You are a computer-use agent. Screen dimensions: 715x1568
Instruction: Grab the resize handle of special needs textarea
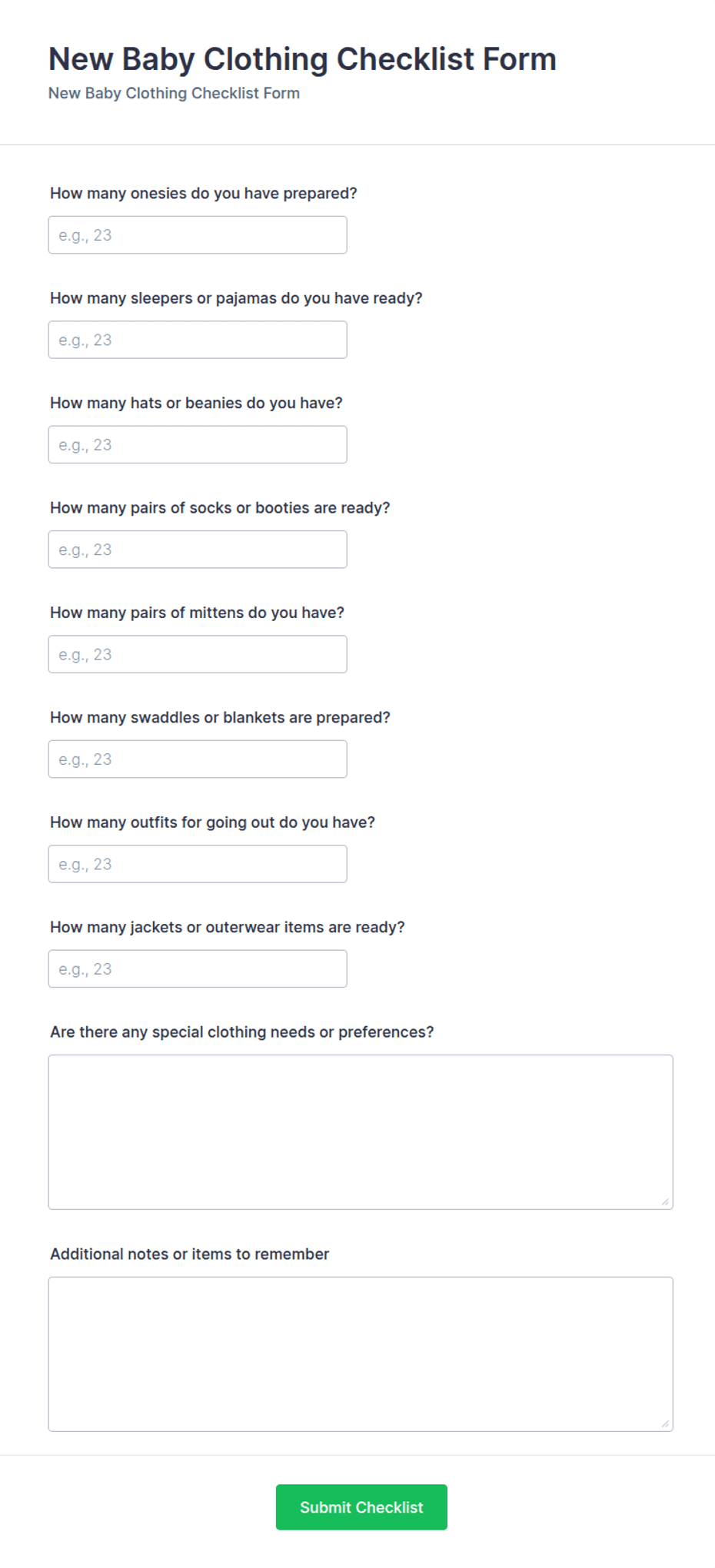pyautogui.click(x=665, y=1201)
